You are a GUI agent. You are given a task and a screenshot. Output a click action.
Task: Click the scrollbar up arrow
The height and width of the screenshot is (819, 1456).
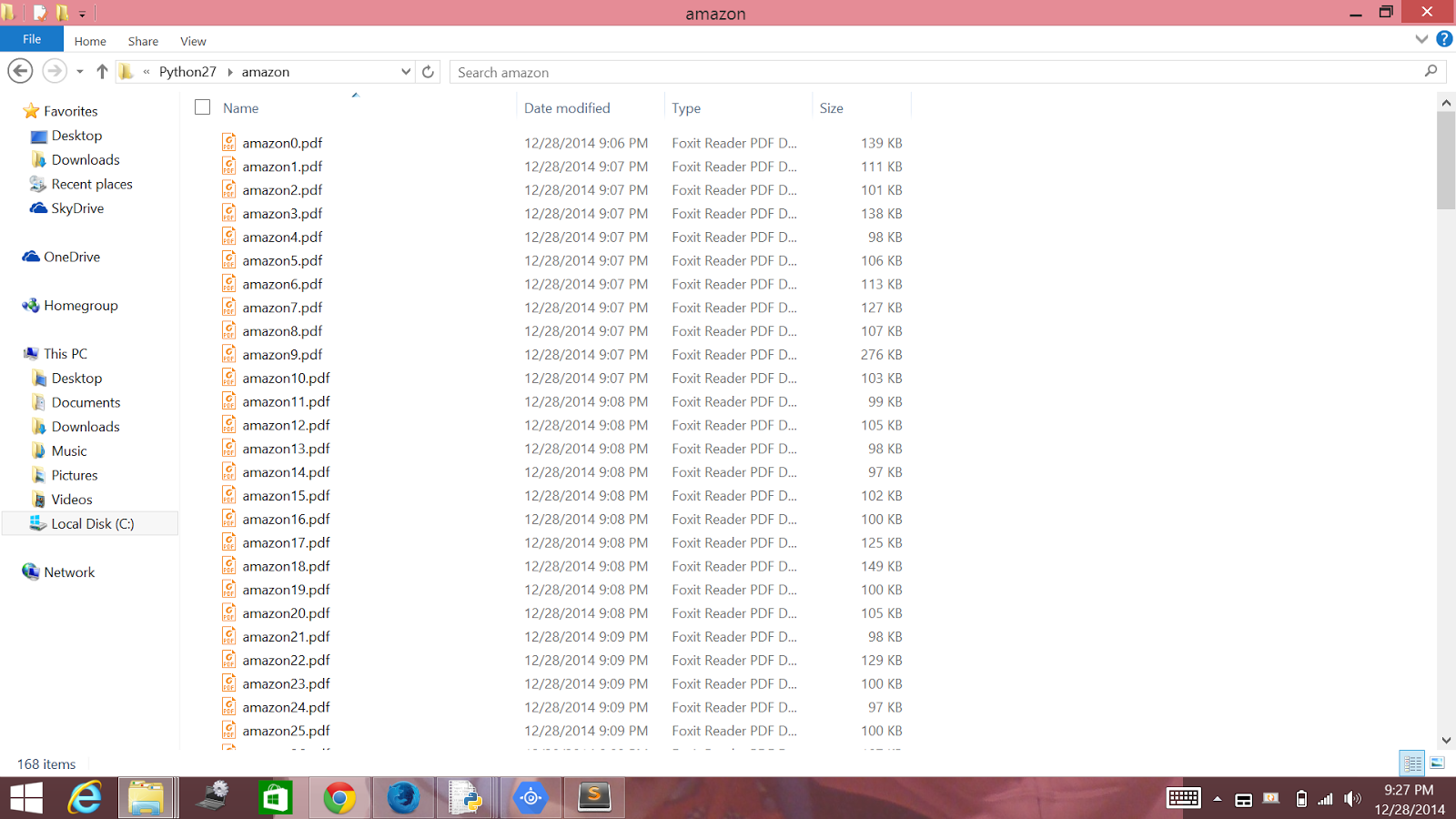click(1446, 103)
